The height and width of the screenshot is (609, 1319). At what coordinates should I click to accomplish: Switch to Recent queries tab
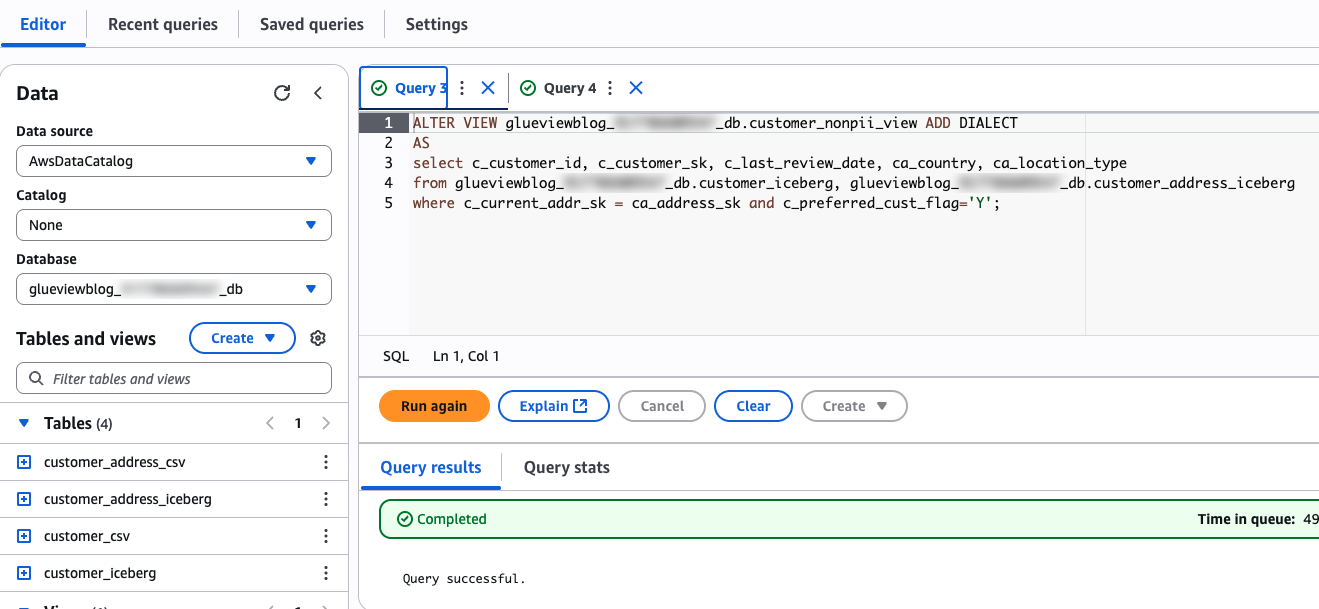point(163,24)
